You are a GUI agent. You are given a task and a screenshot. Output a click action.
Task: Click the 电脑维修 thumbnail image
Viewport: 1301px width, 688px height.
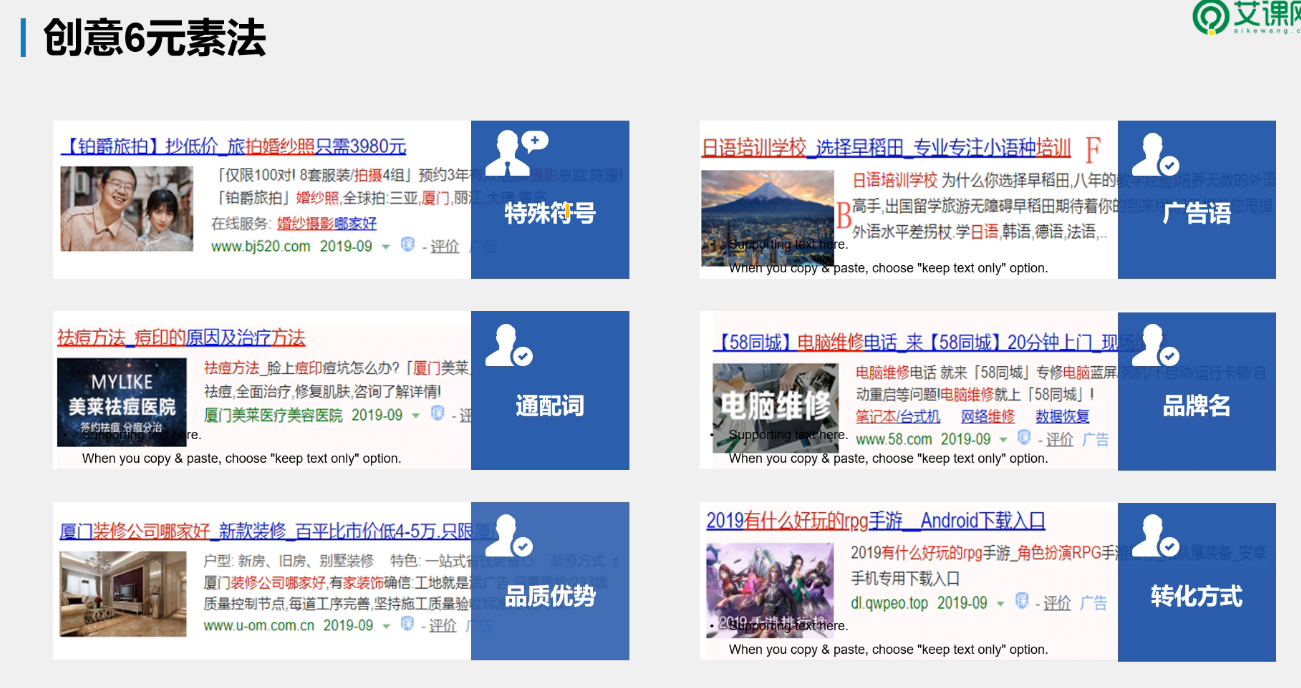pos(776,407)
